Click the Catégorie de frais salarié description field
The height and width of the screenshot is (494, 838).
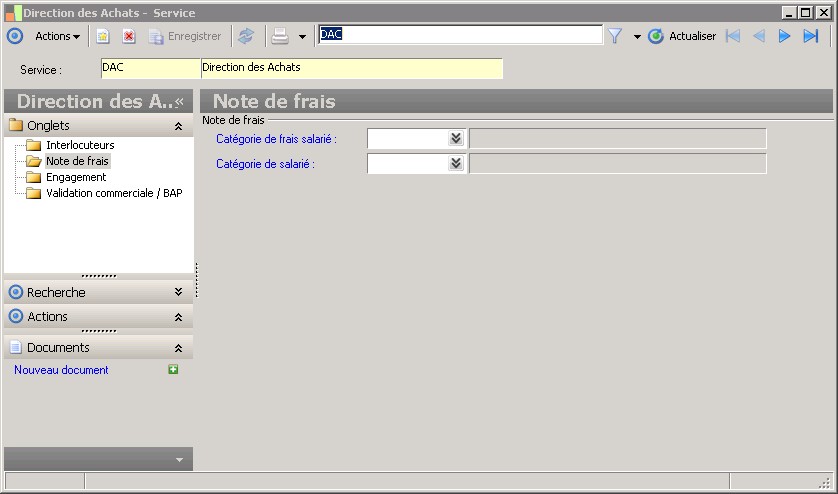[x=618, y=138]
